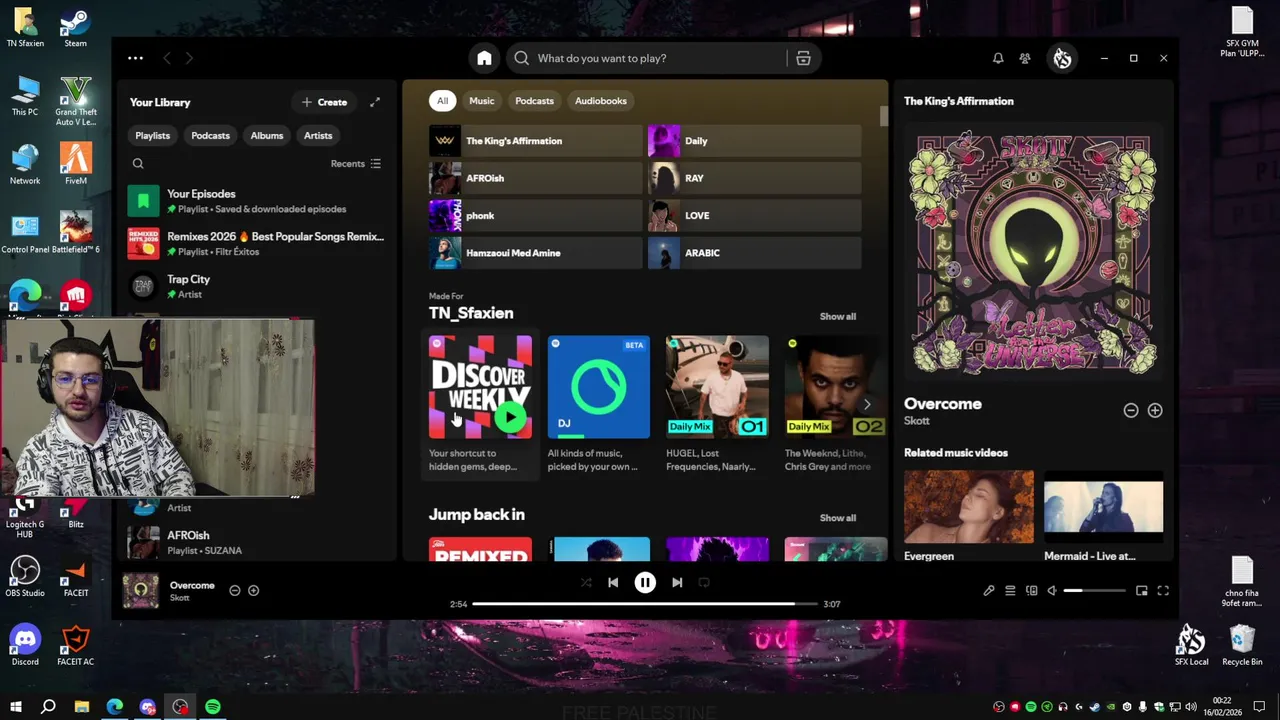
Task: Open the Daily shortcut tile
Action: (x=754, y=141)
